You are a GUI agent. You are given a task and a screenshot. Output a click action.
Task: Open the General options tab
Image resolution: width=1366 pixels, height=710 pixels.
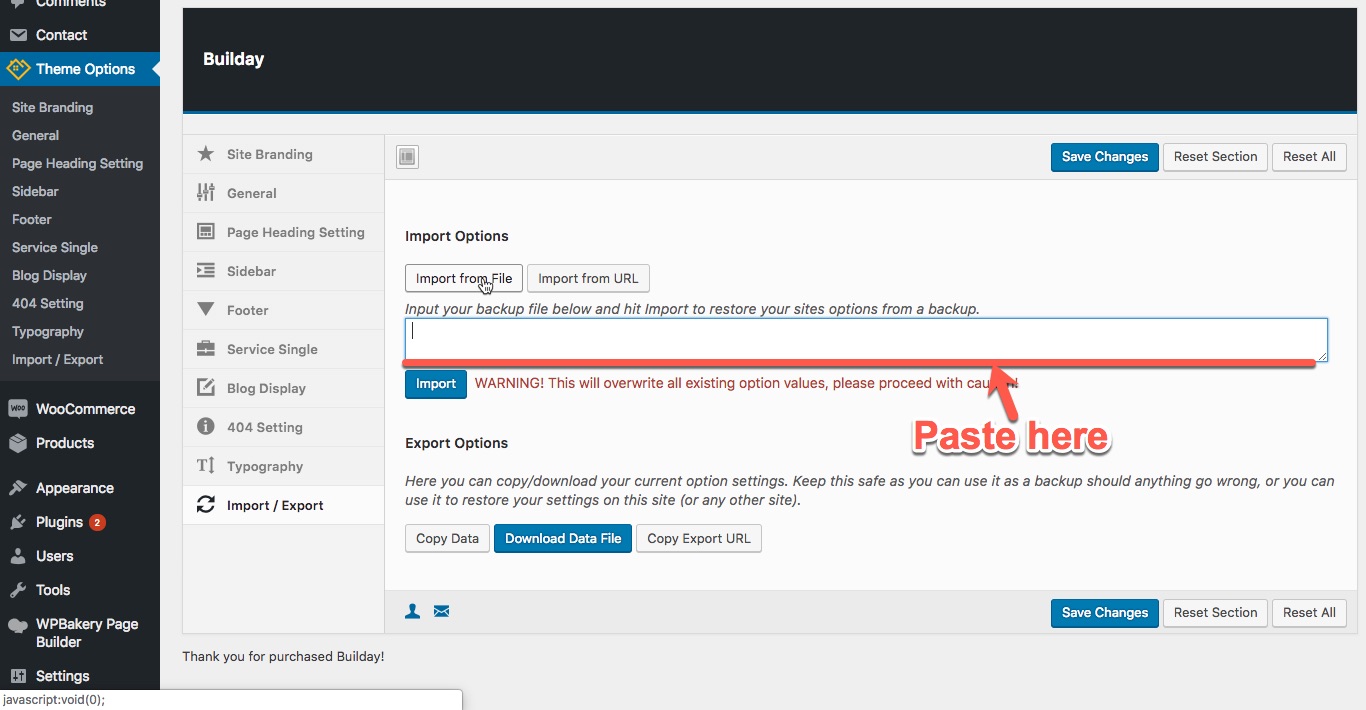pyautogui.click(x=283, y=193)
